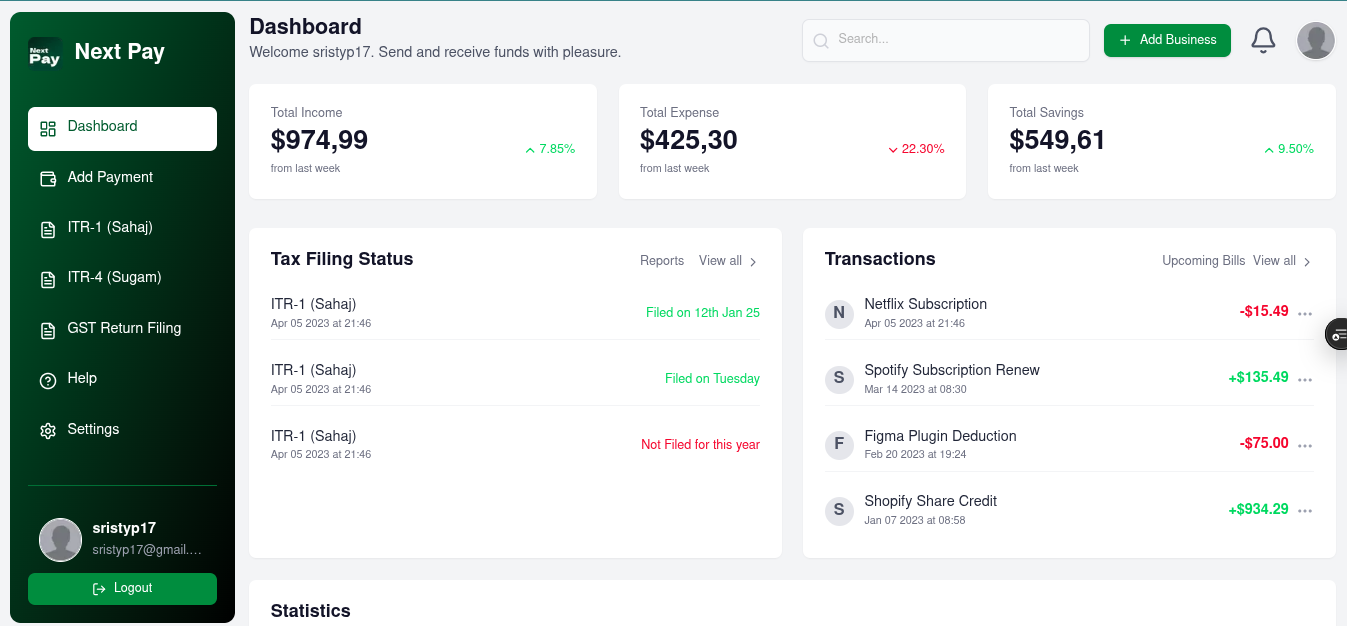Click the S icon beside Shopify Share Credit
Screen dimensions: 1347x626
tap(839, 510)
